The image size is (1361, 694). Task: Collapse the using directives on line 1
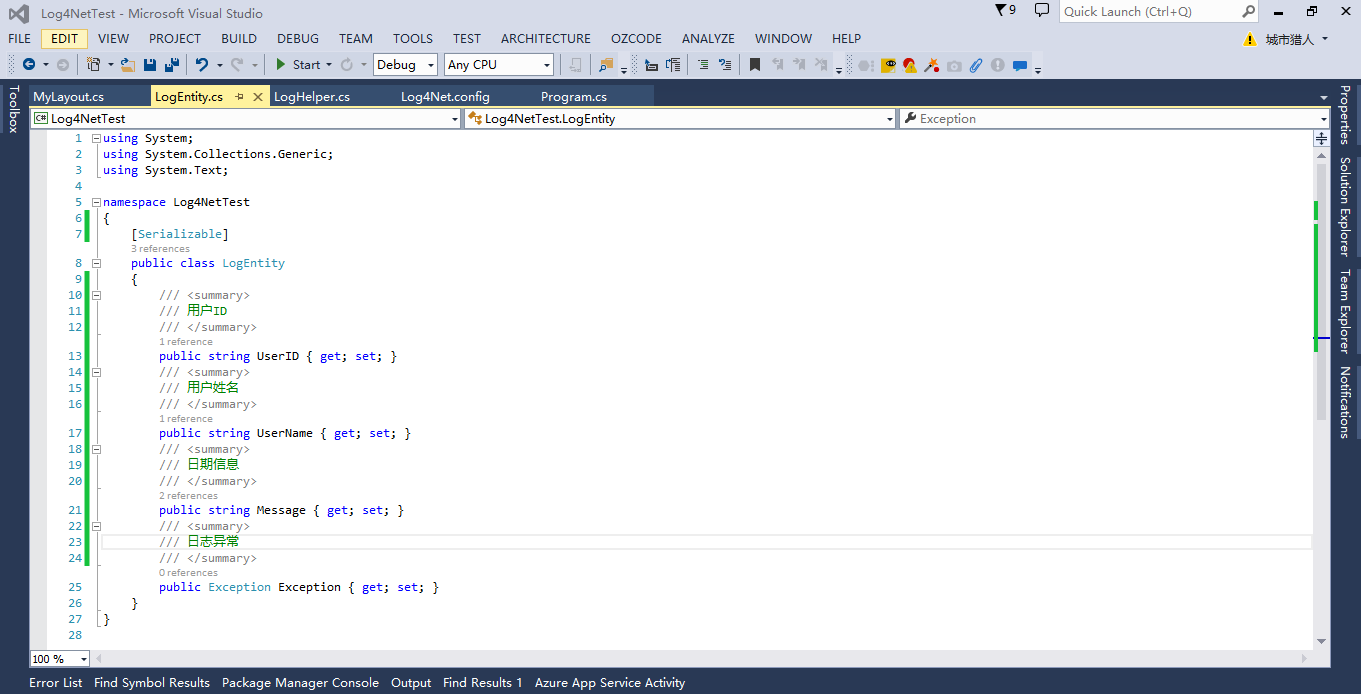click(x=96, y=138)
